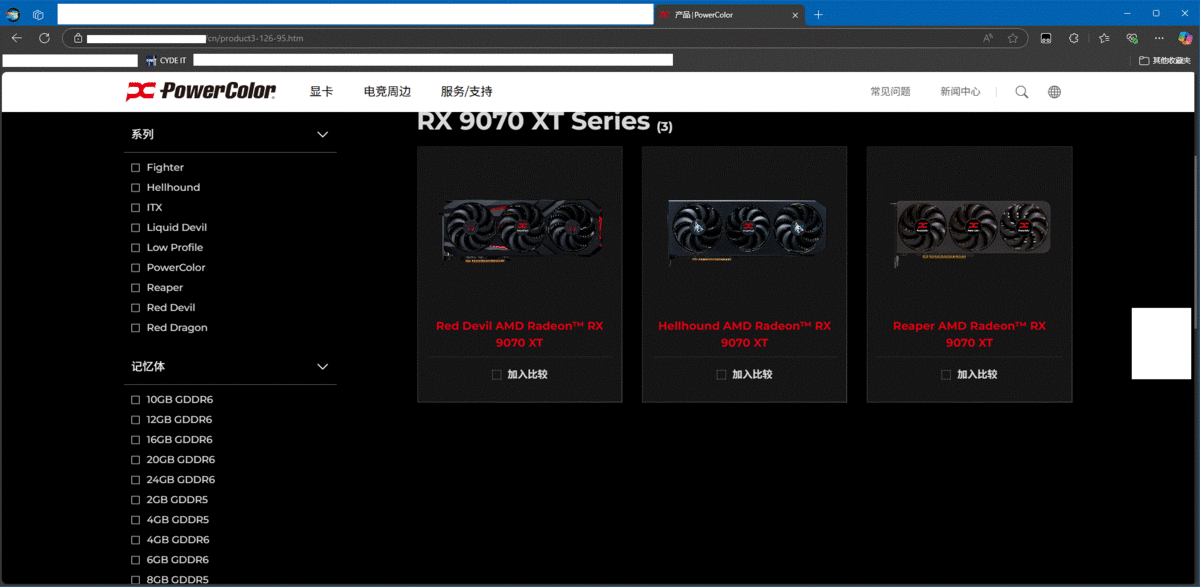
Task: Click the Hellhound graphics card image
Action: (x=747, y=231)
